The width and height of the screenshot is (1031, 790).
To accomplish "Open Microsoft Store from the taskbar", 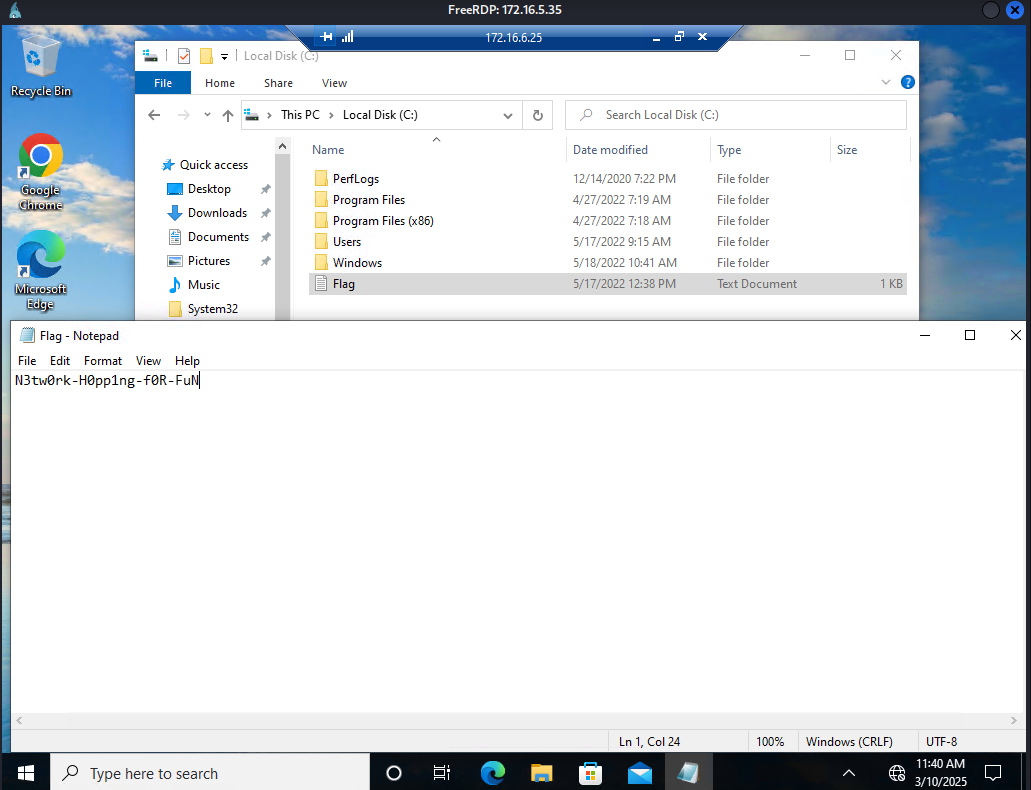I will [x=591, y=773].
